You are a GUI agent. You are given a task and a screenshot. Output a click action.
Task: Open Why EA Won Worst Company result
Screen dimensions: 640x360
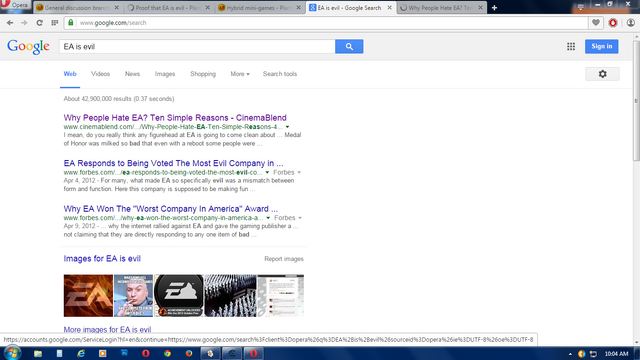(x=171, y=209)
